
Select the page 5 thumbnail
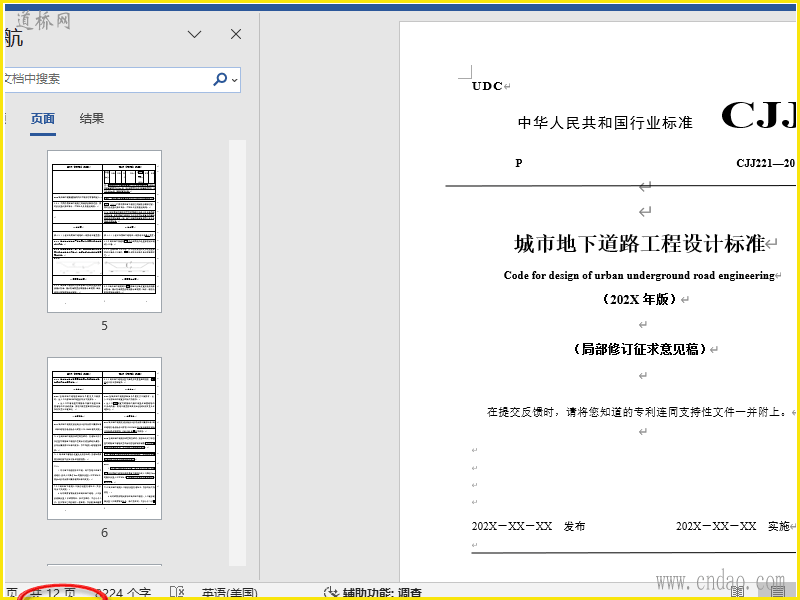(x=105, y=231)
